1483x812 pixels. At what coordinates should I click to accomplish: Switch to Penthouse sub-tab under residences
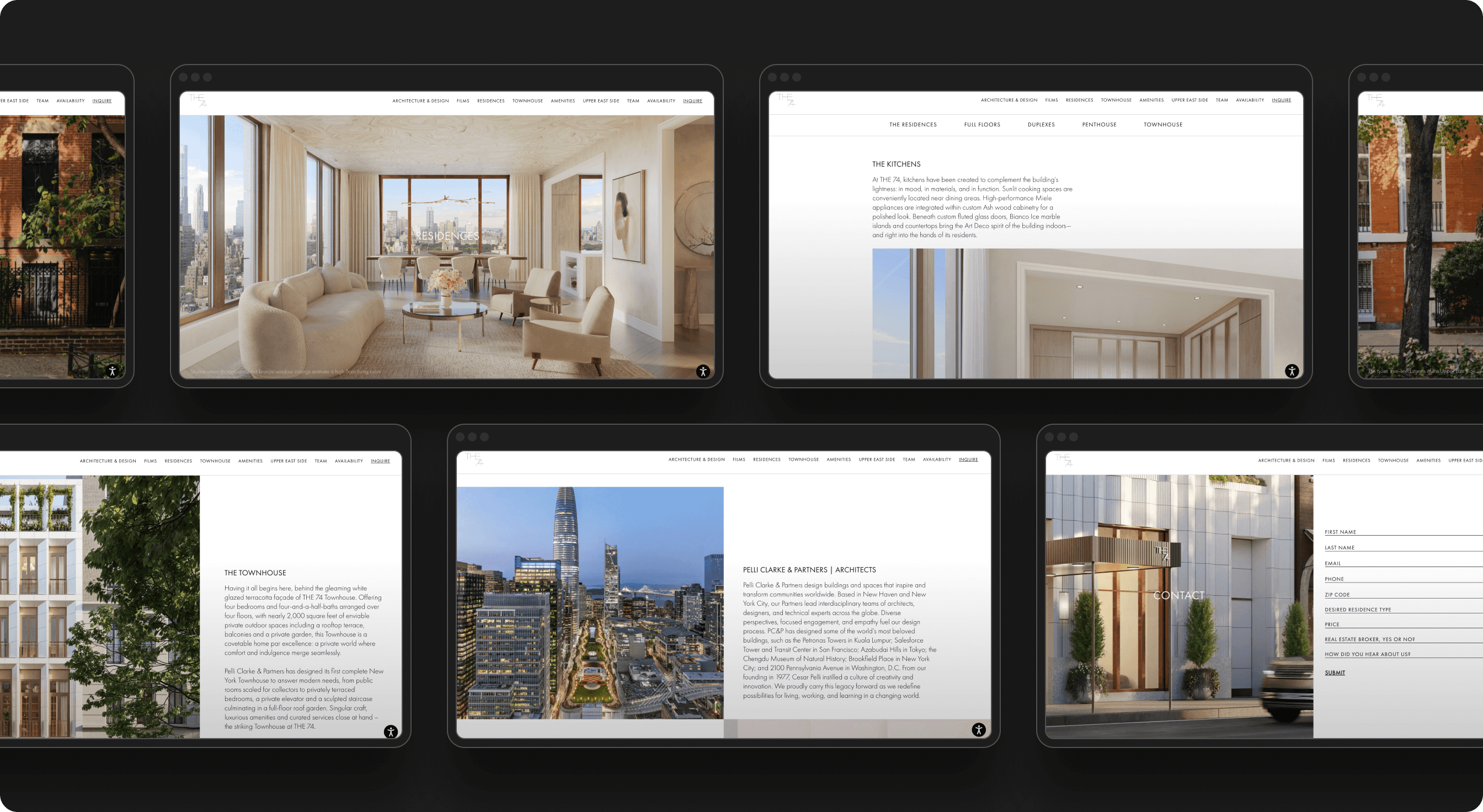pyautogui.click(x=1098, y=124)
